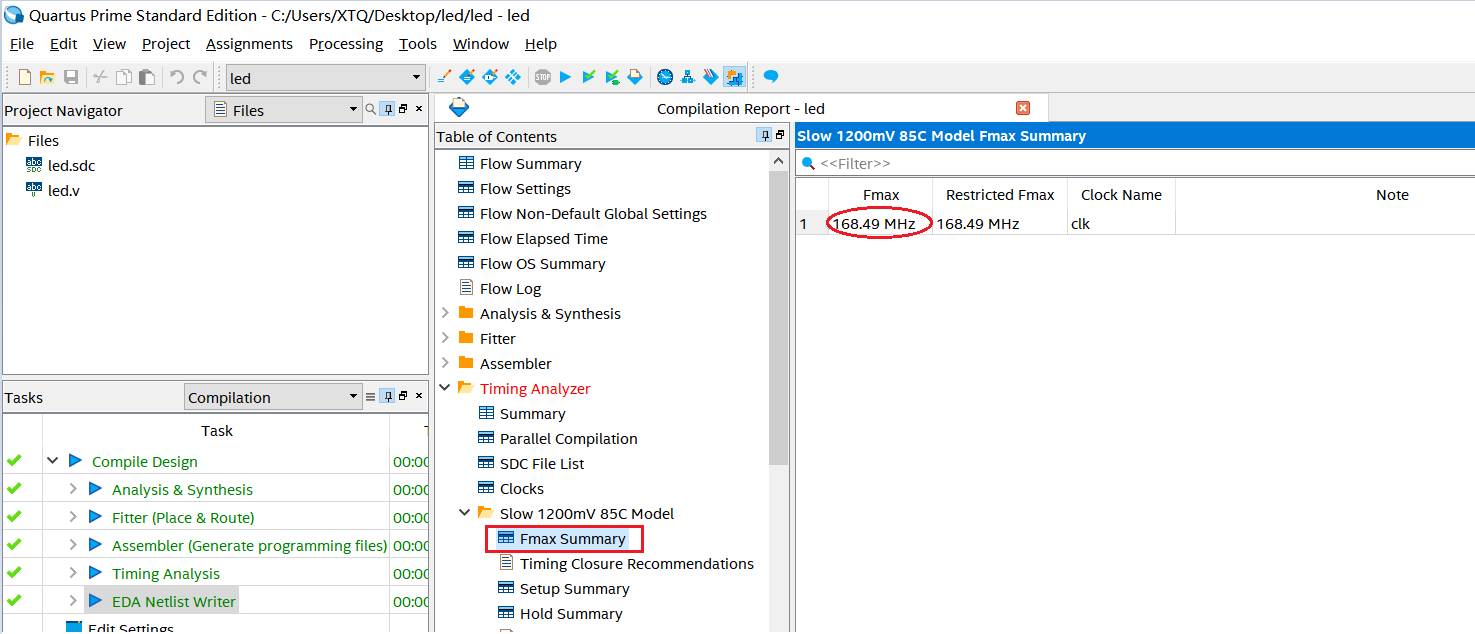The image size is (1475, 634).
Task: Click the play icon with green checkmark in toolbar
Action: pyautogui.click(x=588, y=77)
